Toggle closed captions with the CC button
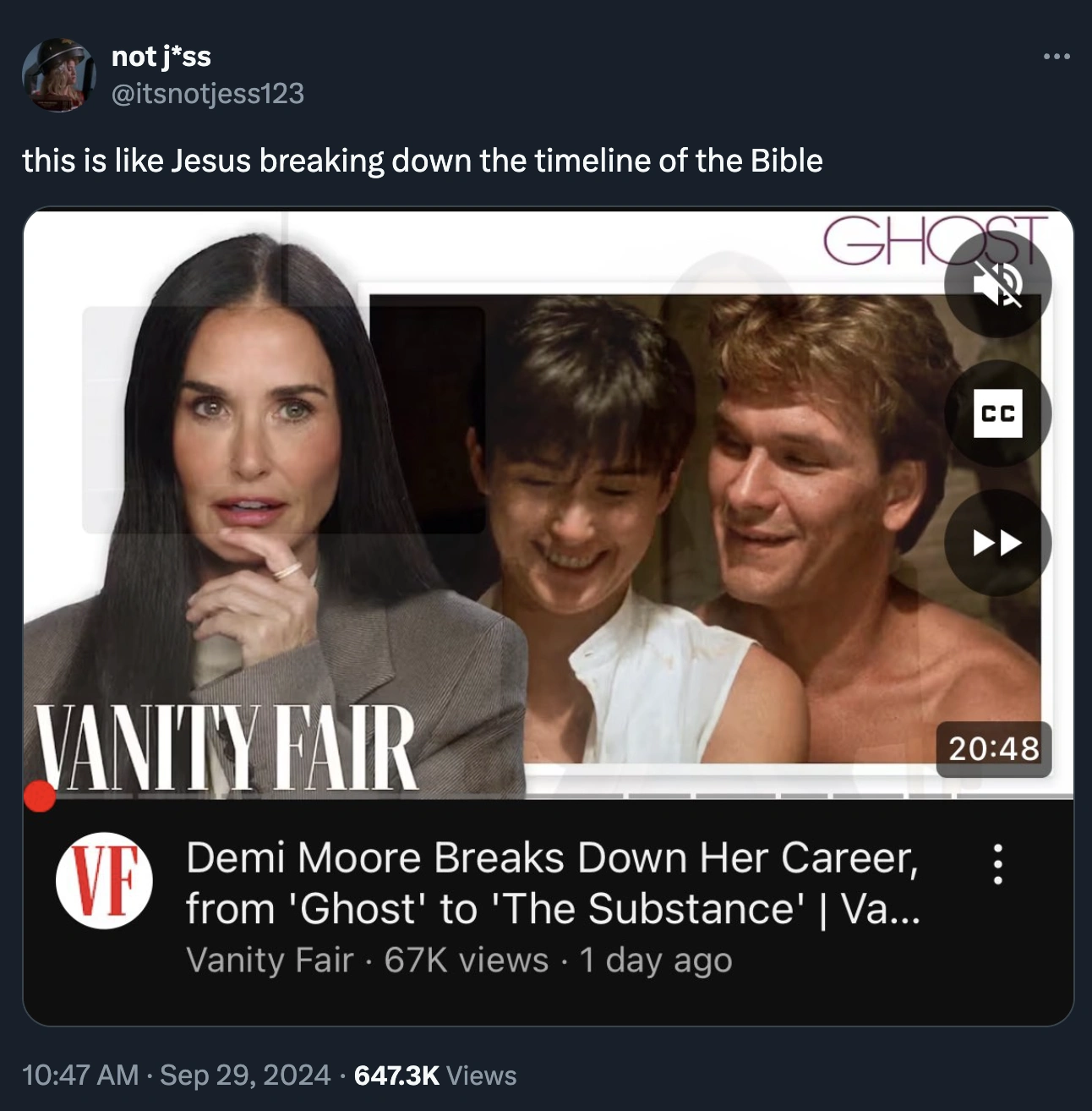1092x1111 pixels. pos(997,413)
